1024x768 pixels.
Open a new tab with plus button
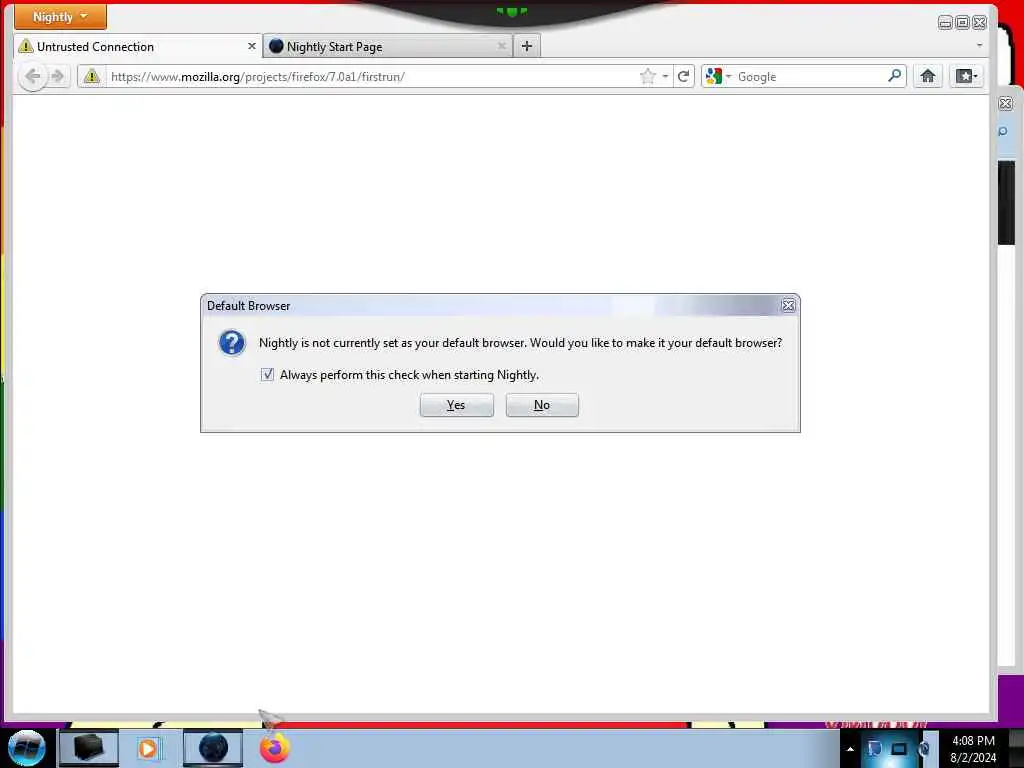pyautogui.click(x=527, y=46)
